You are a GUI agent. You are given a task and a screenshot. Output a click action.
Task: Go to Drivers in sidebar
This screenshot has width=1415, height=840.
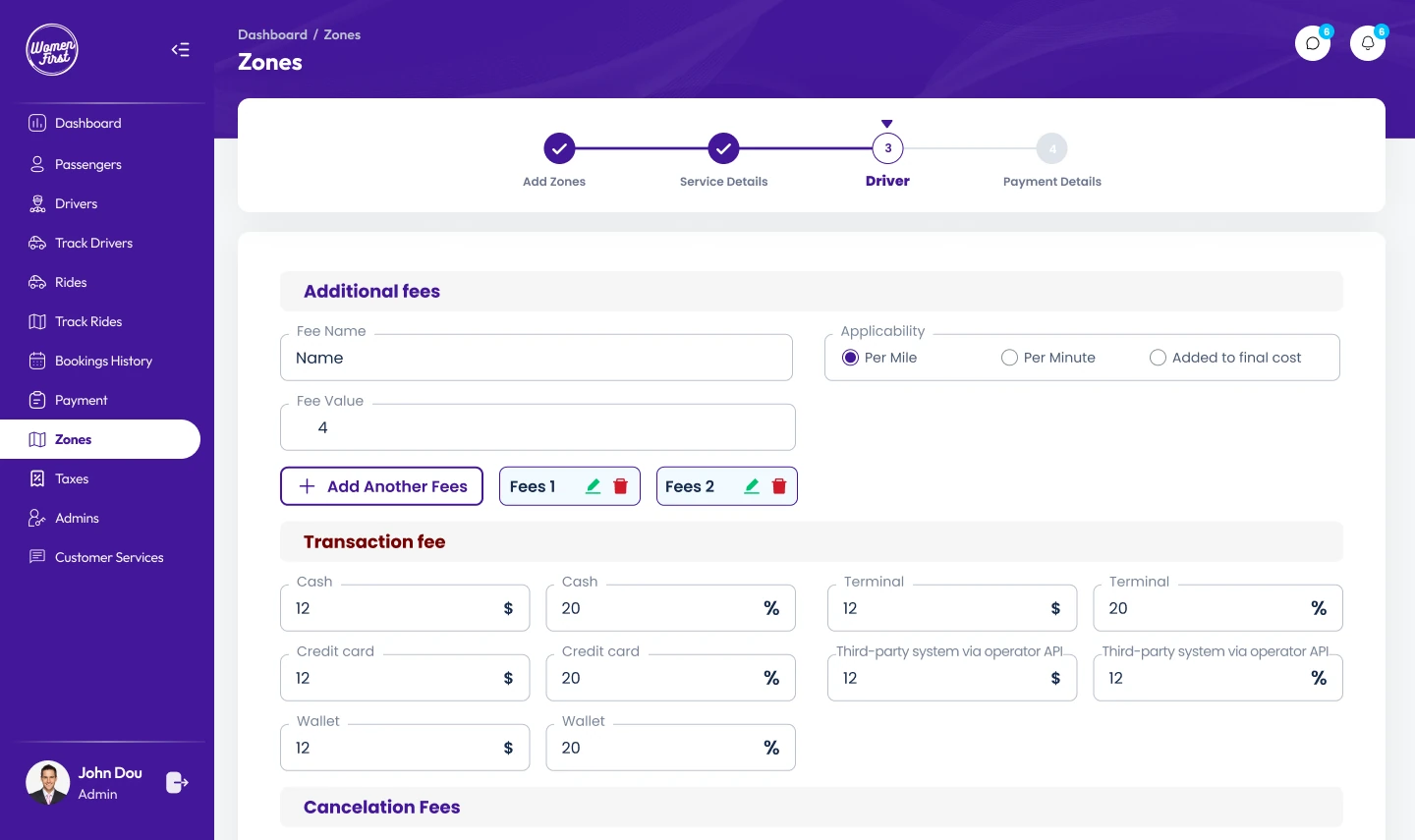77,203
